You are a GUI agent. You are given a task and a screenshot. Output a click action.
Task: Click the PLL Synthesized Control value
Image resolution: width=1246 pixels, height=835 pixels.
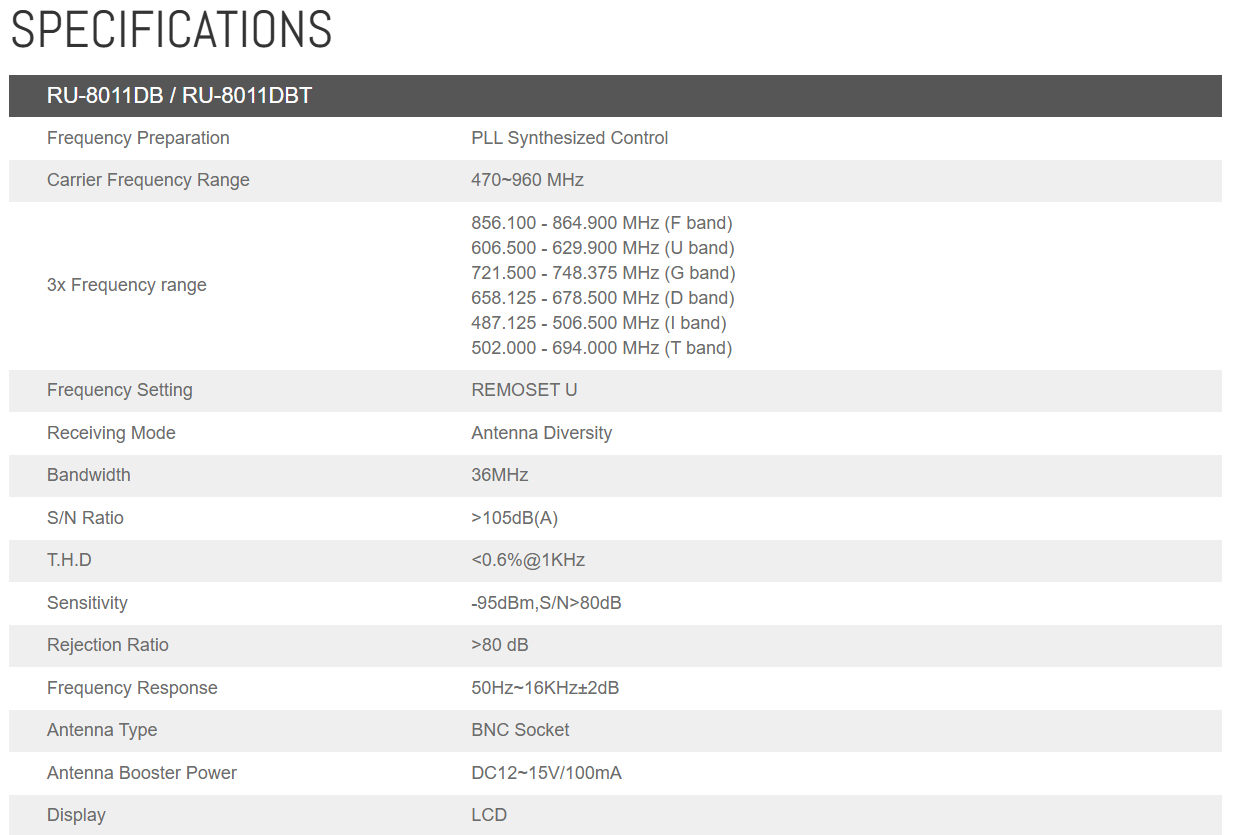[x=569, y=138]
